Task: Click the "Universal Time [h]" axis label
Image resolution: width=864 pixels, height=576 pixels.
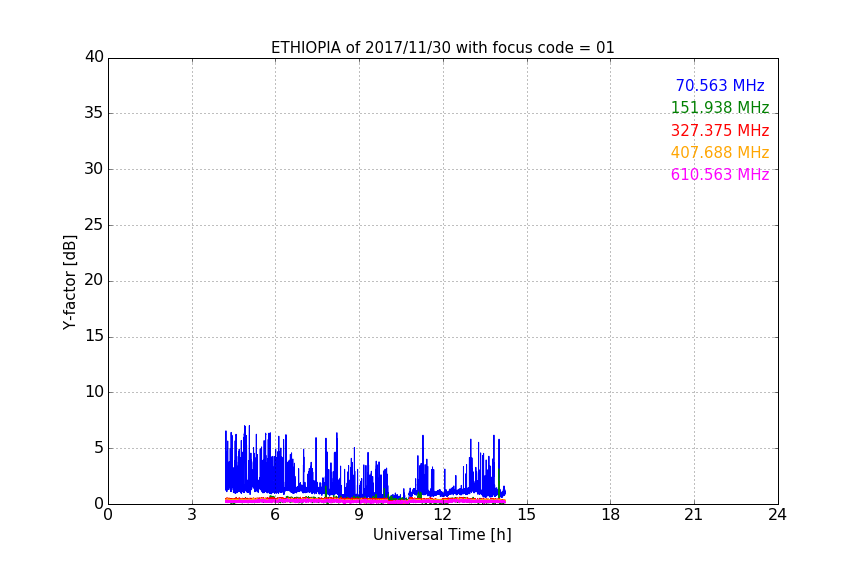Action: tap(442, 535)
